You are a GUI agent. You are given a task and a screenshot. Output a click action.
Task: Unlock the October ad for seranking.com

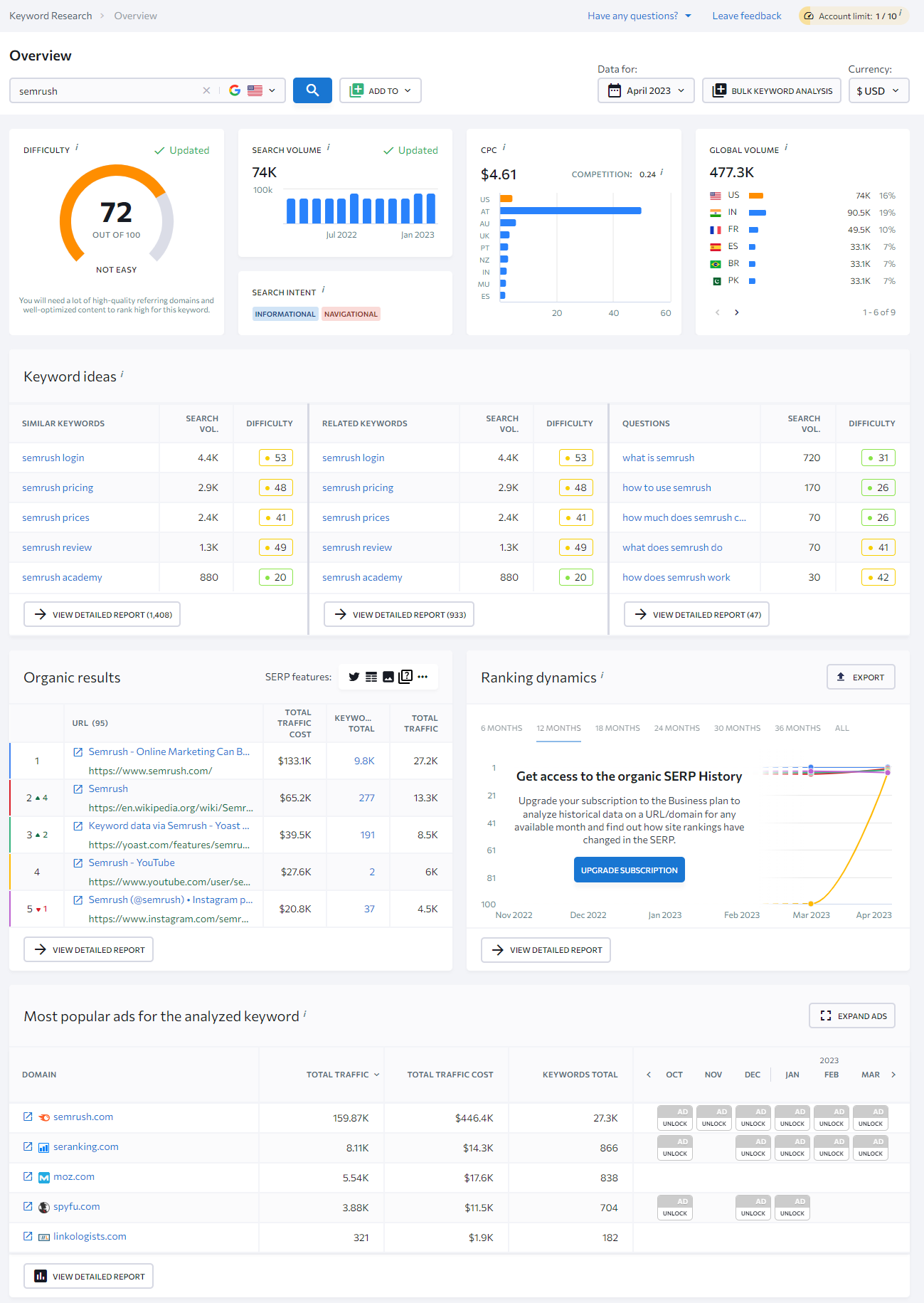click(x=674, y=1147)
